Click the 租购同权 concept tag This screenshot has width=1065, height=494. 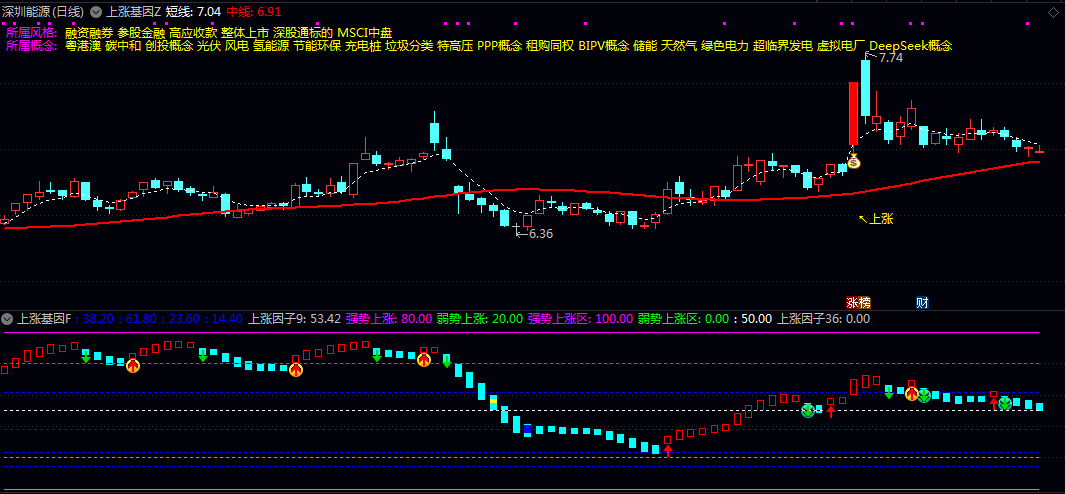click(x=550, y=46)
